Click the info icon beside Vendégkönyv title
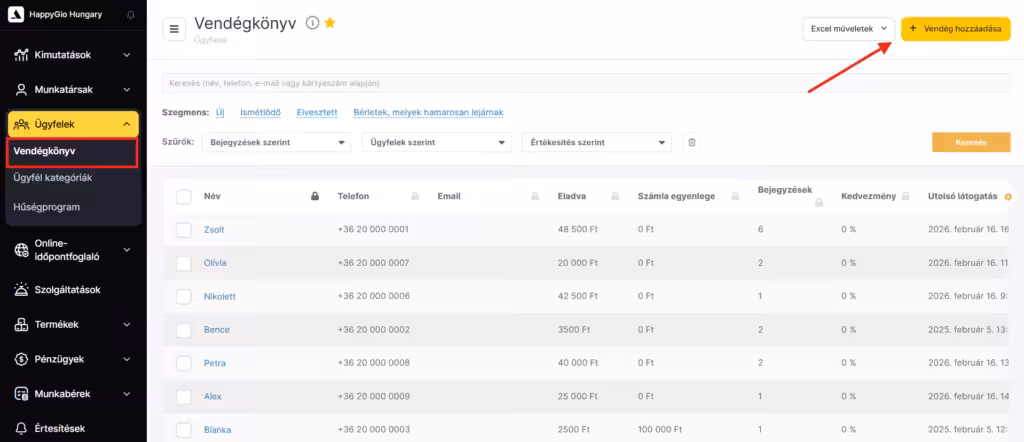The image size is (1024, 442). tap(312, 23)
